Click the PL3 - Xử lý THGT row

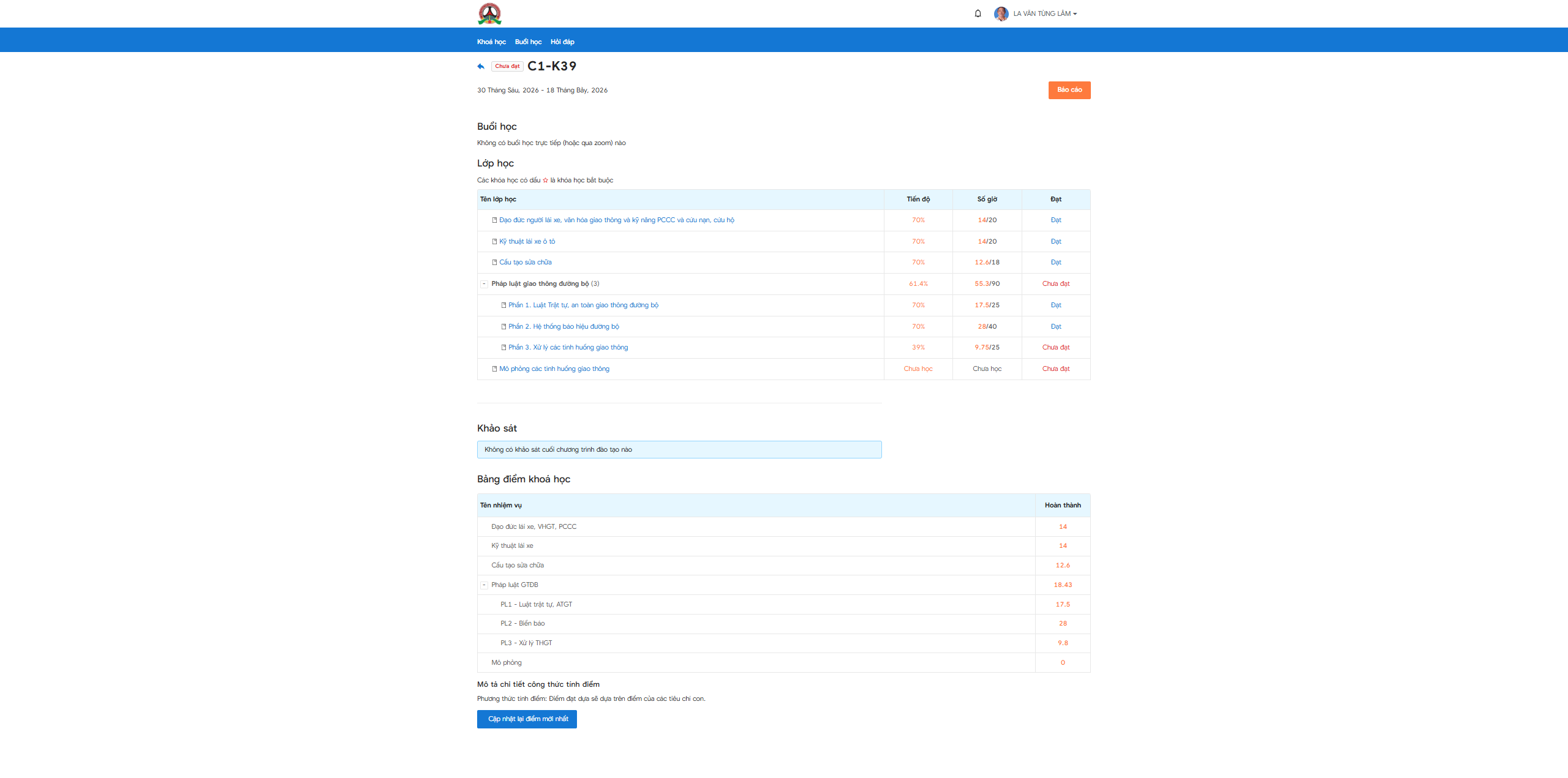tap(784, 643)
